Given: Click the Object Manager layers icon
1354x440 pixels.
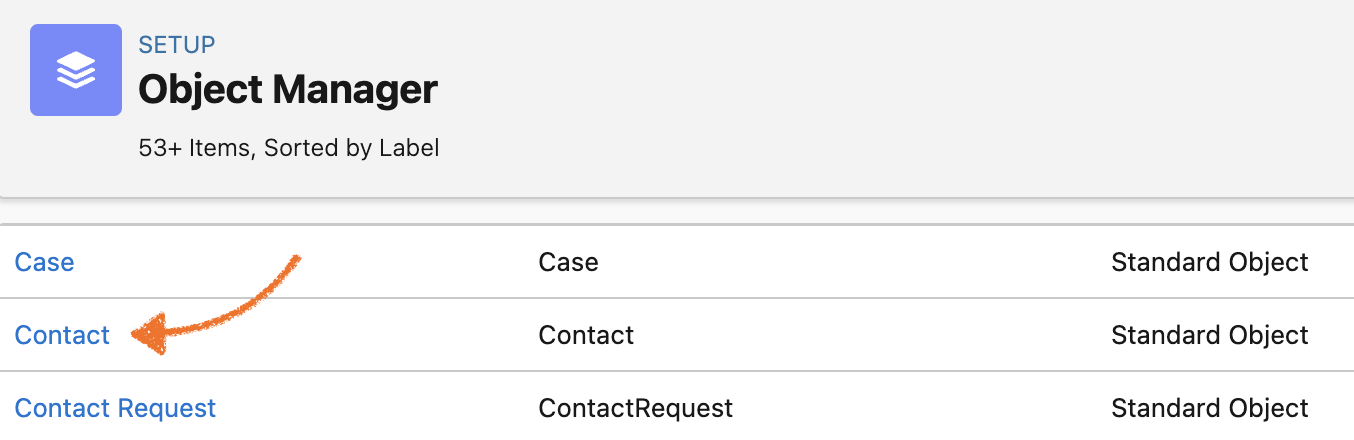Looking at the screenshot, I should coord(76,70).
